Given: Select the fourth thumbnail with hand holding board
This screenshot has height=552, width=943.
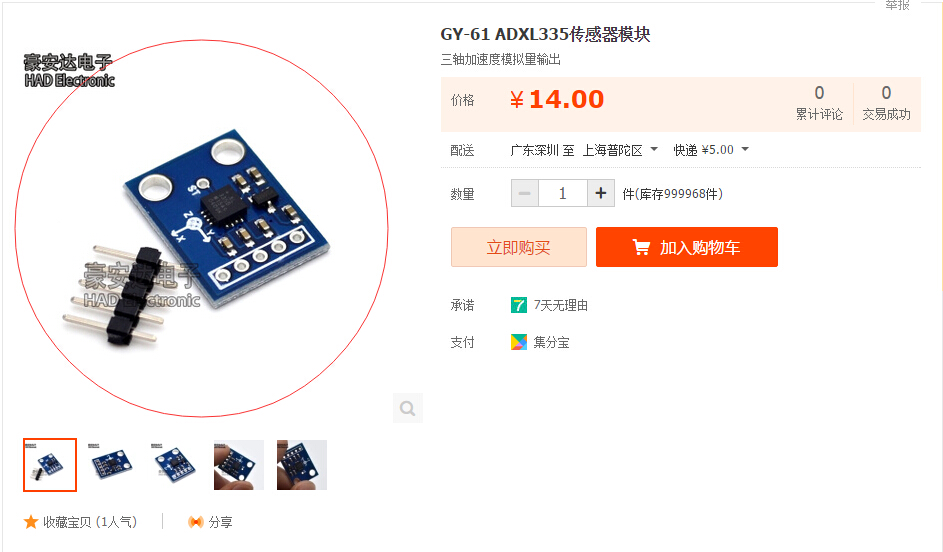Looking at the screenshot, I should (239, 465).
